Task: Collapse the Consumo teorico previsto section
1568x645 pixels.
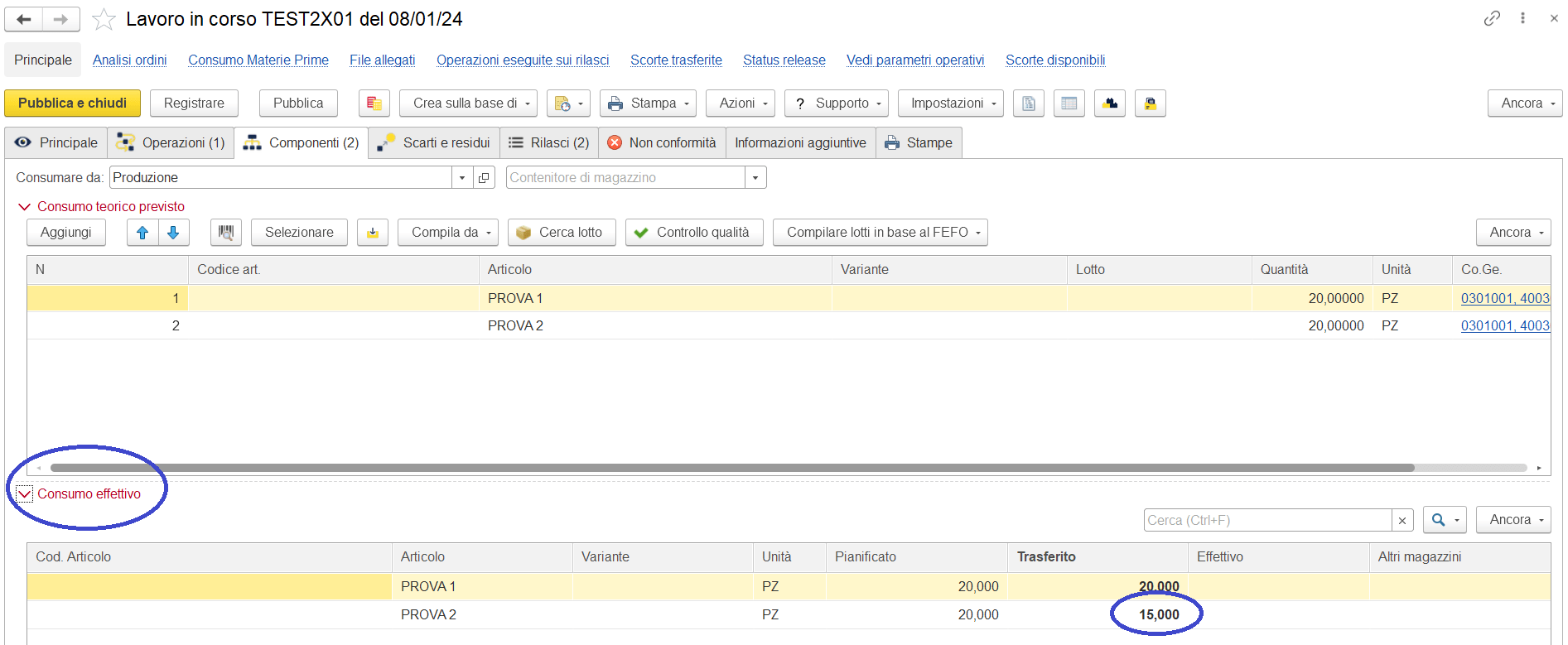Action: click(24, 207)
